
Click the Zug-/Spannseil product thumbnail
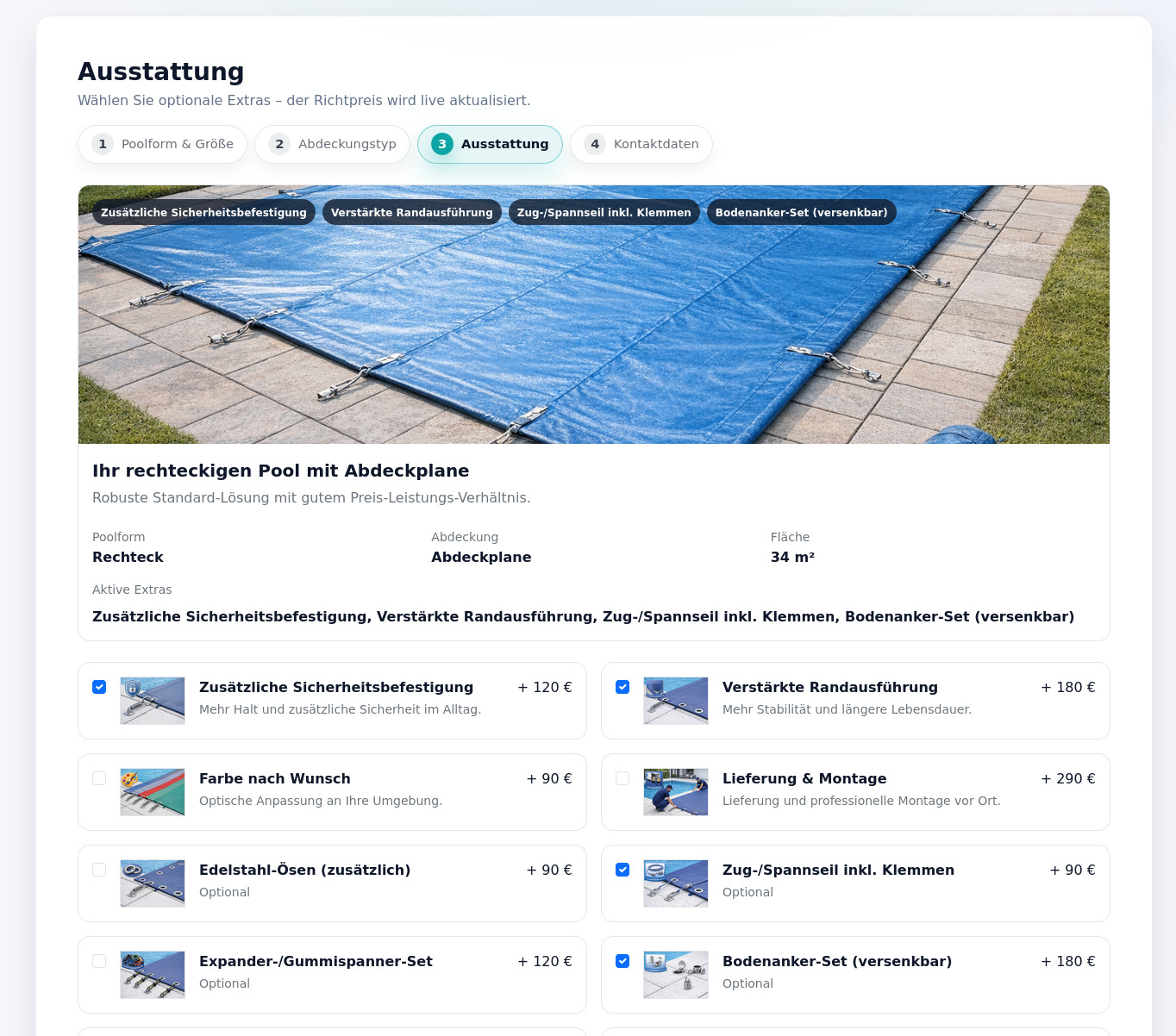click(x=676, y=883)
